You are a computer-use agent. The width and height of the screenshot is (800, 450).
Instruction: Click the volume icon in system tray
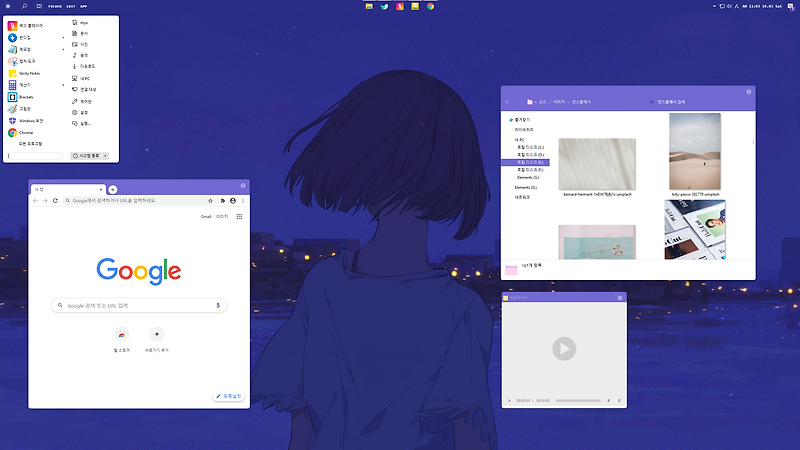tap(729, 7)
